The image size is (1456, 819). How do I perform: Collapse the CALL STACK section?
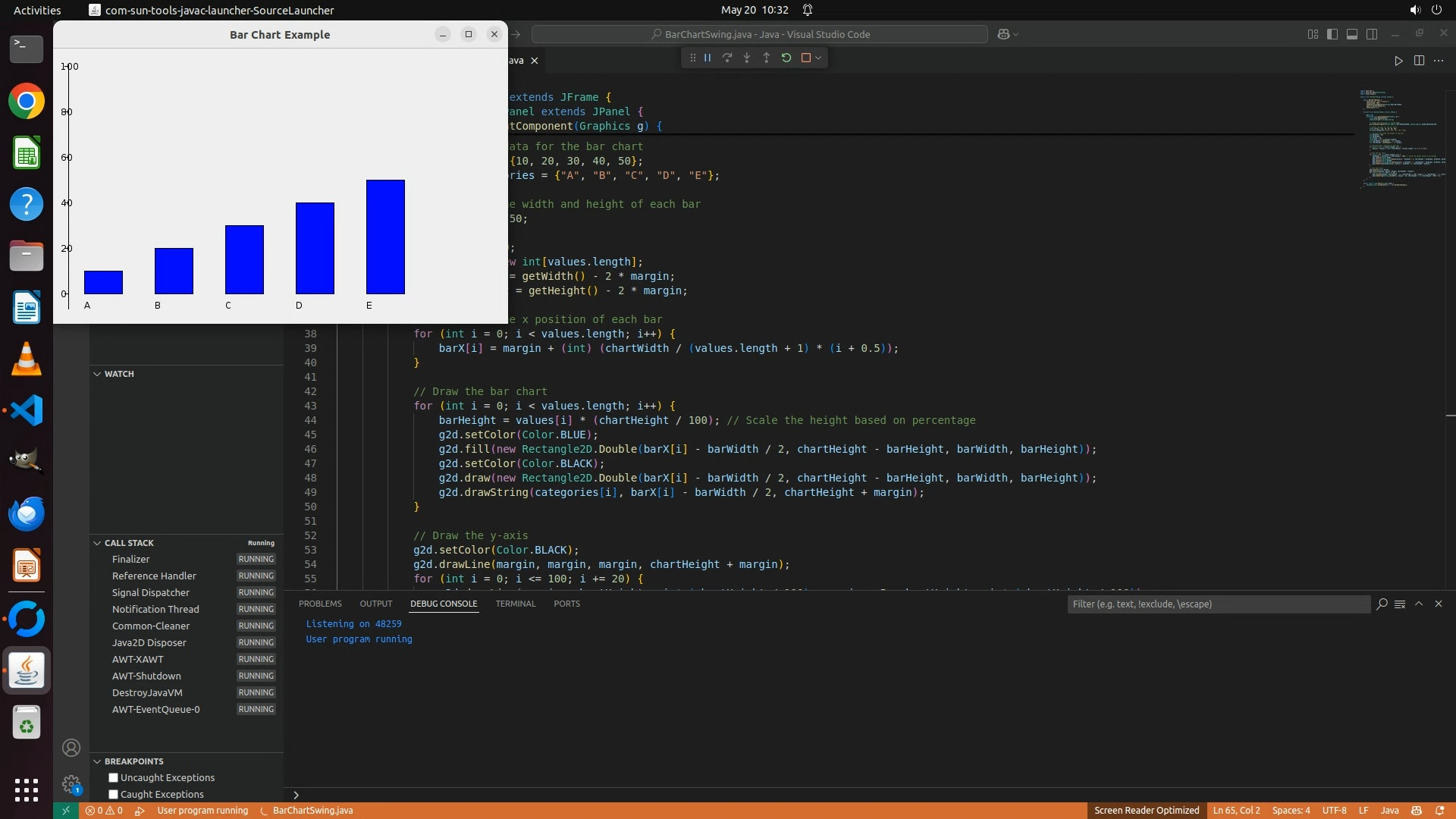(x=98, y=543)
